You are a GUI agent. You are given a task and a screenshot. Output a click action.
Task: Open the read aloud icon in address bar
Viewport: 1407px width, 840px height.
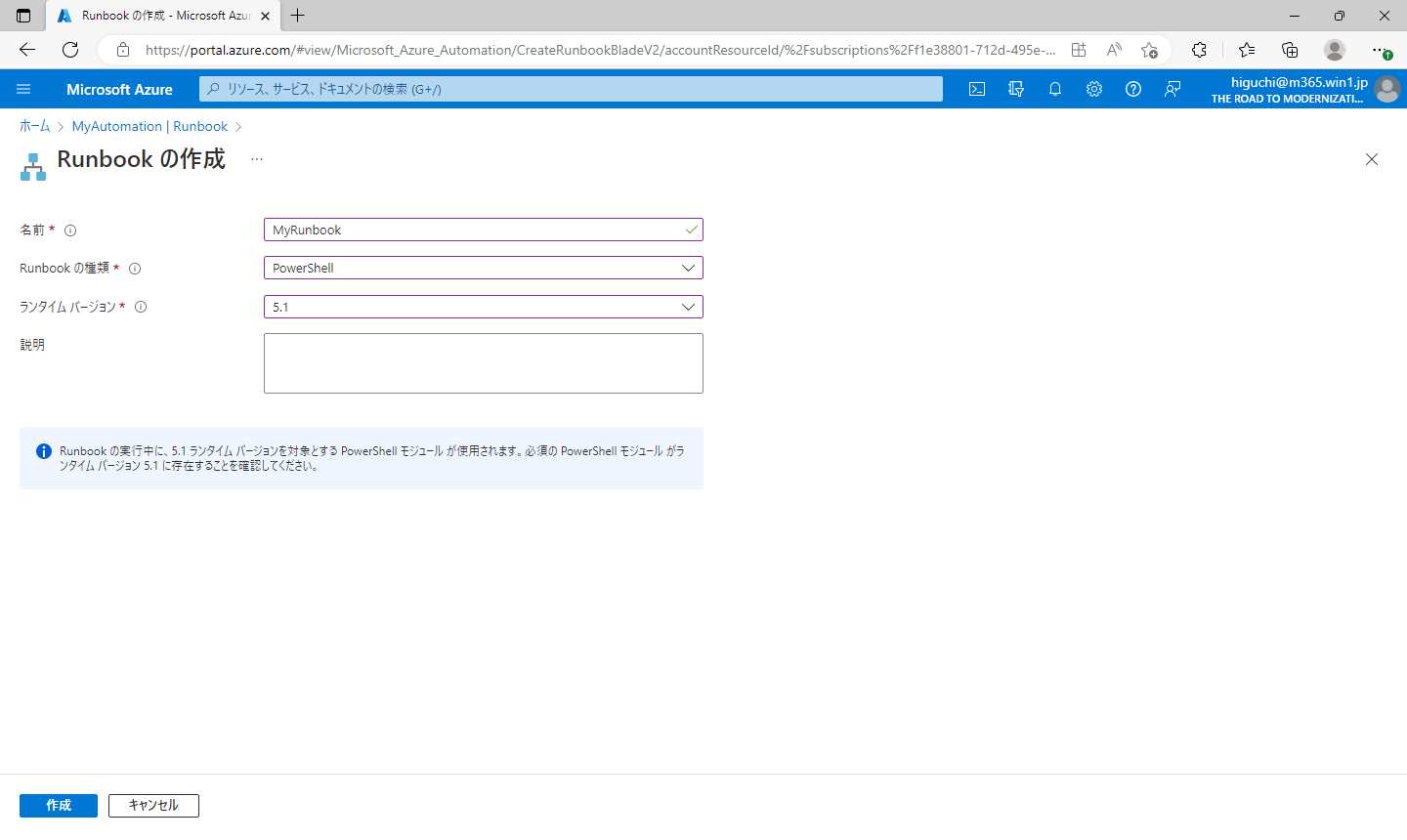1114,50
